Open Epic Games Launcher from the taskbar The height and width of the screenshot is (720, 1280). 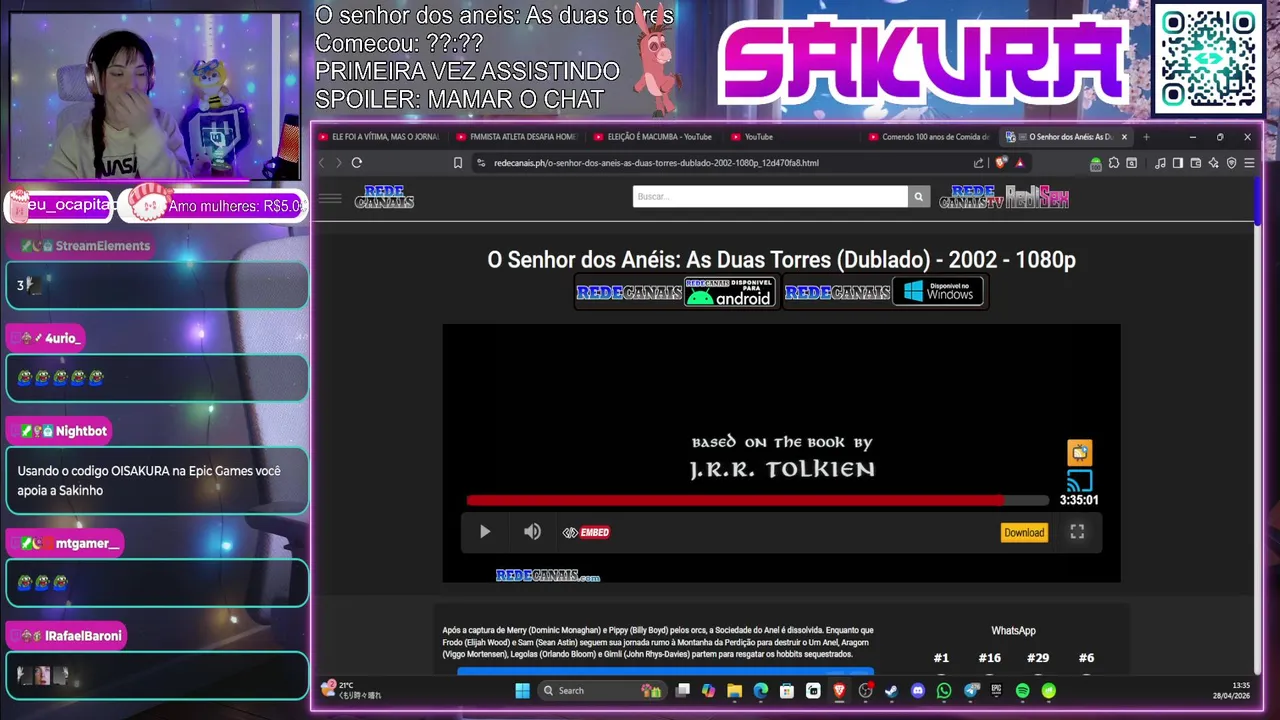click(x=996, y=690)
